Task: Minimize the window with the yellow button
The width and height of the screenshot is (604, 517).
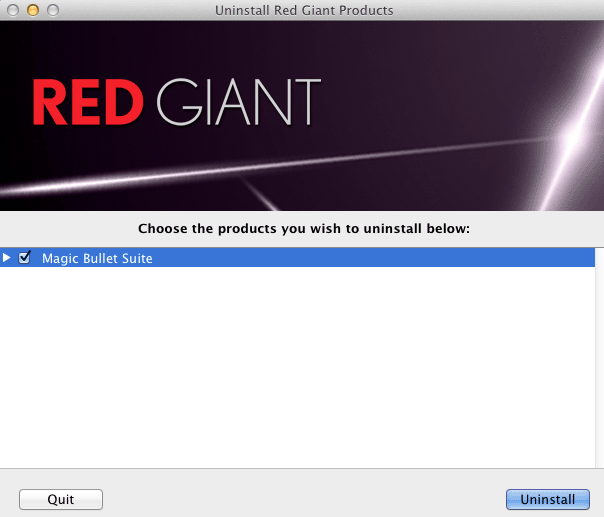Action: click(x=33, y=10)
